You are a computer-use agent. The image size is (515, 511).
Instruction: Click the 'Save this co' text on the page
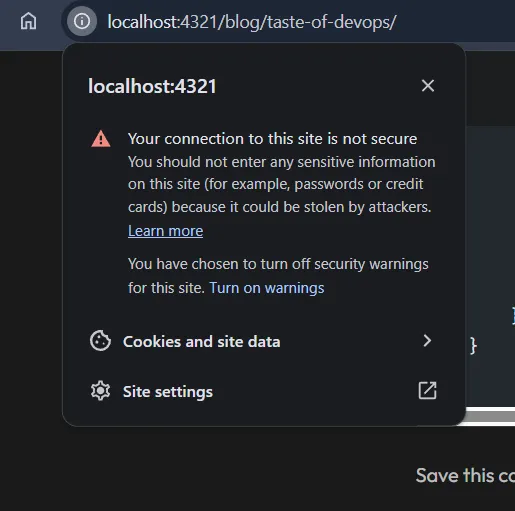(x=465, y=475)
